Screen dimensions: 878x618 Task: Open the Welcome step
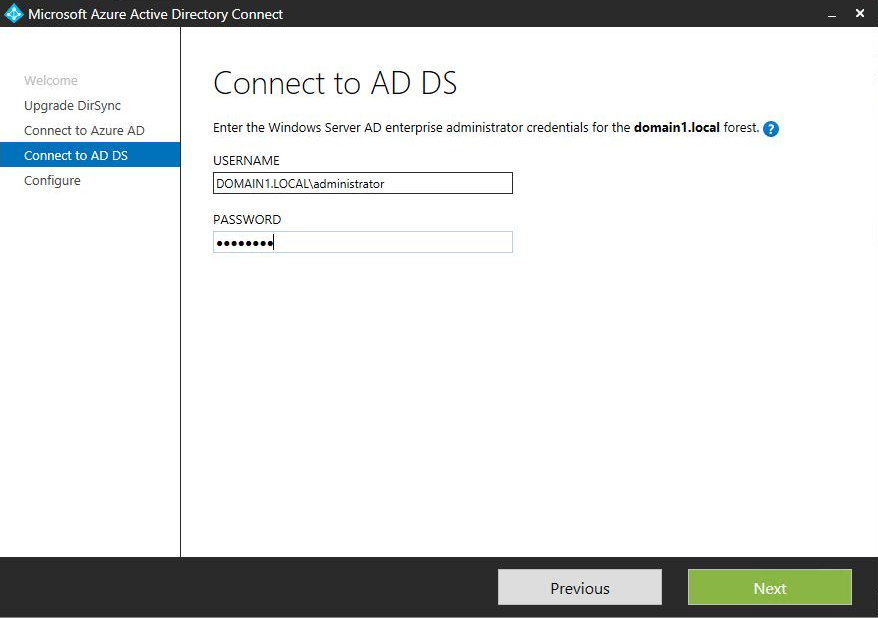(x=51, y=81)
